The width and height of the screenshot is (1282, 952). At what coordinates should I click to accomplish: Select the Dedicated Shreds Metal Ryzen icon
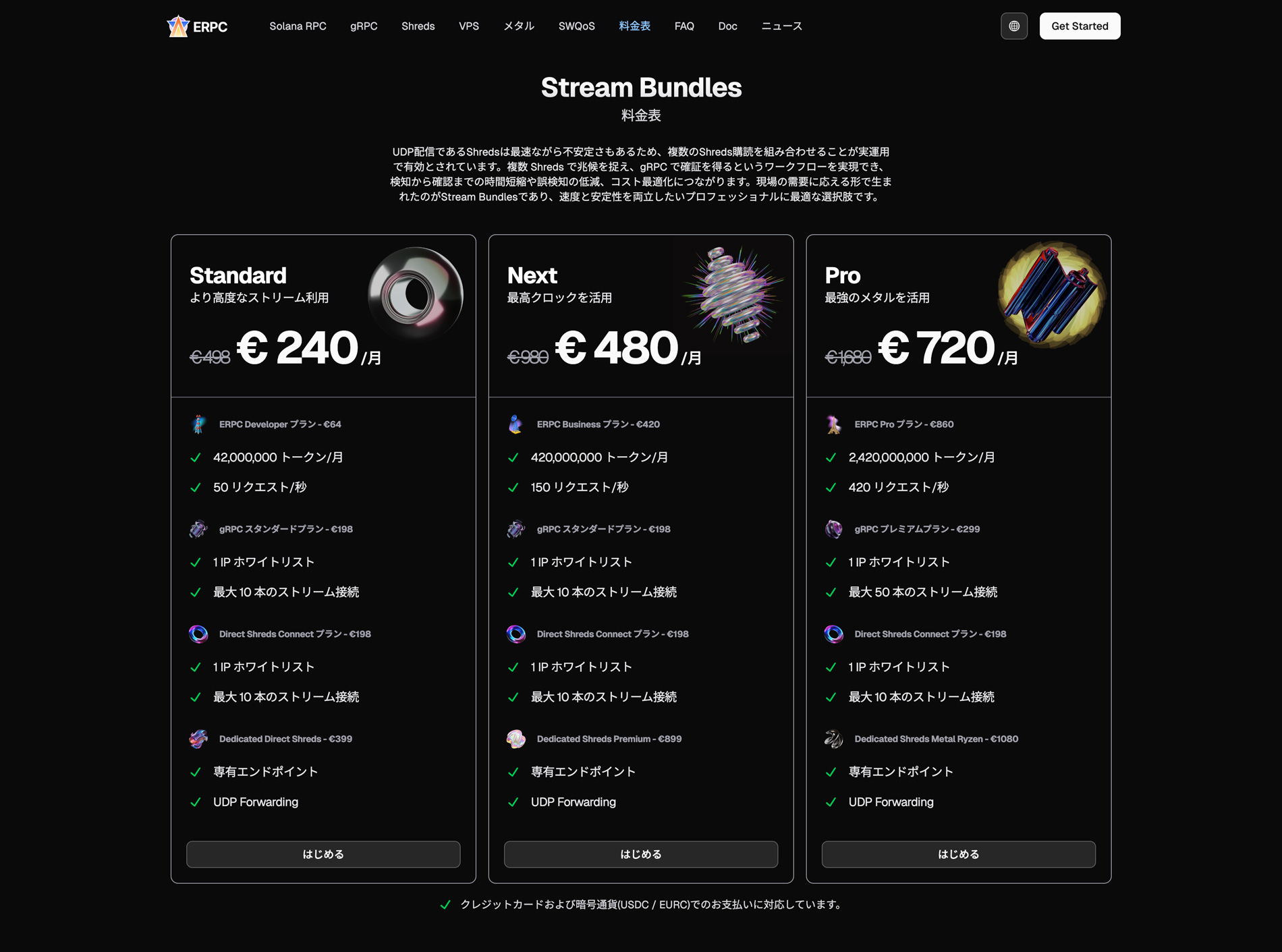[x=833, y=739]
